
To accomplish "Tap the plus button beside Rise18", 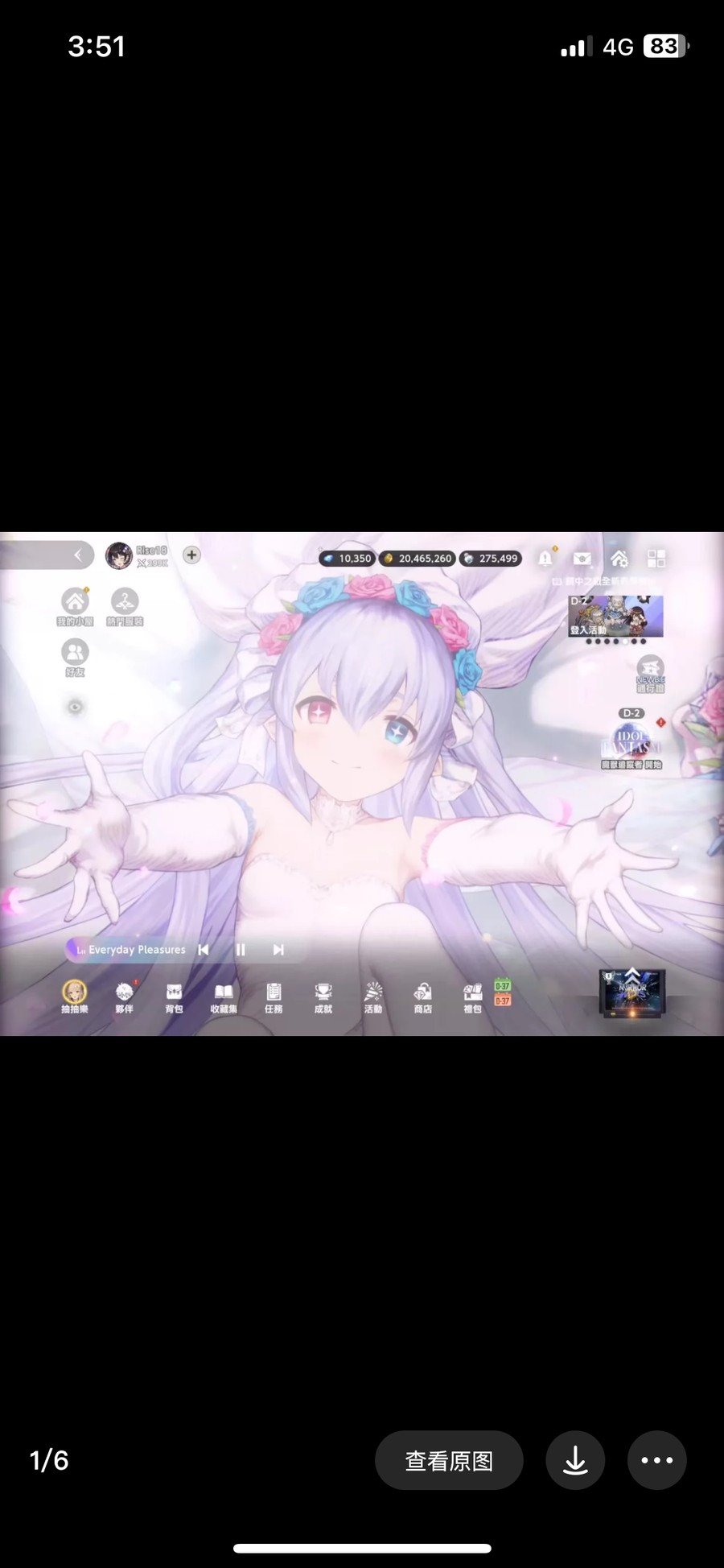I will 191,555.
